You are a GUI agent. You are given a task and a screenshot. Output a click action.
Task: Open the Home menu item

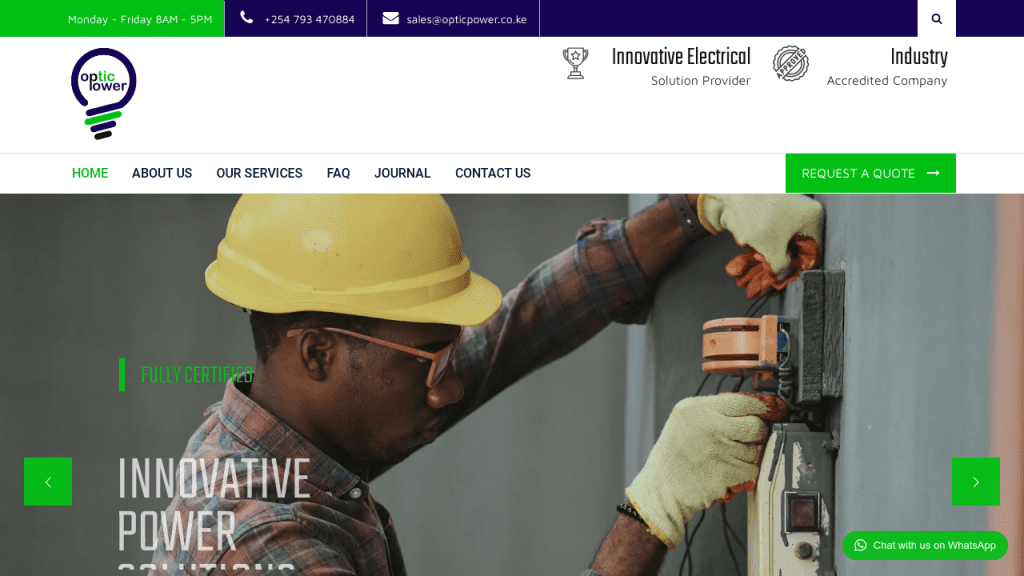coord(90,173)
